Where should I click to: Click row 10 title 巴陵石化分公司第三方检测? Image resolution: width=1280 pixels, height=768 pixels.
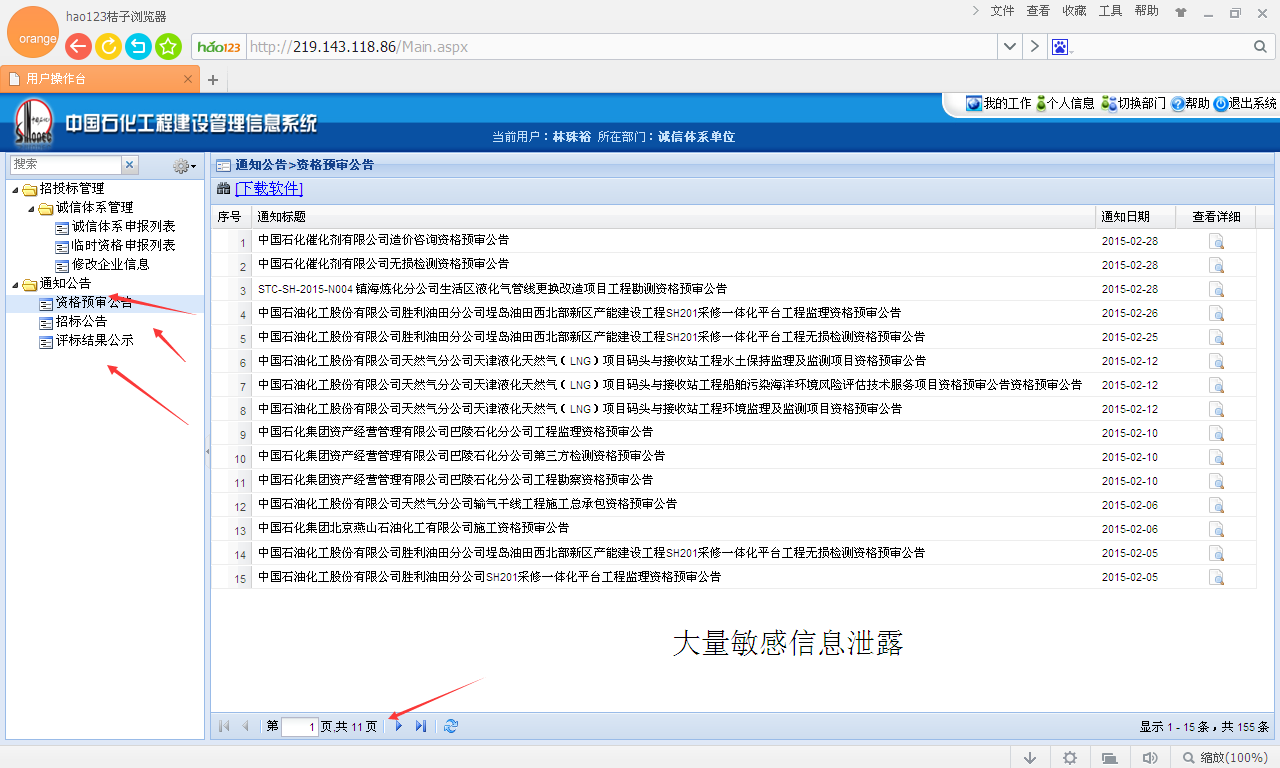coord(461,456)
